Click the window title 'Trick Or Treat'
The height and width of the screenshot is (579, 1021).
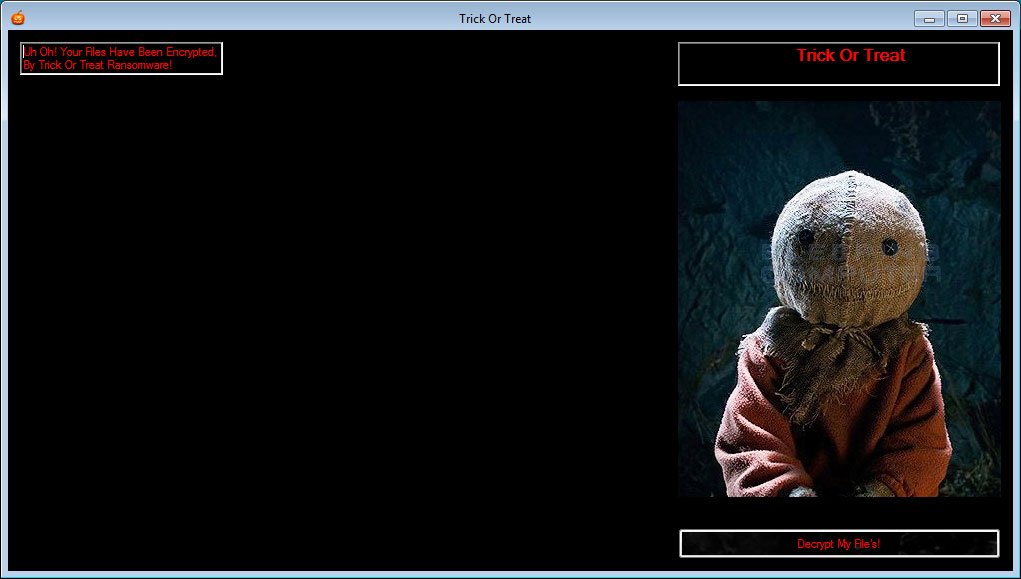495,19
